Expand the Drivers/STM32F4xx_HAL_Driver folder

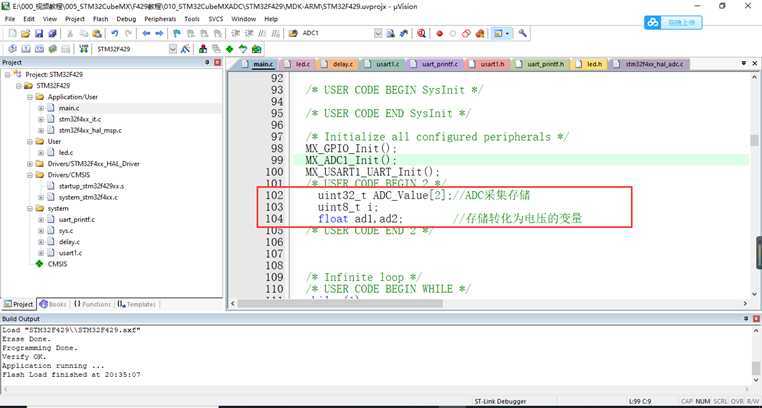(30, 164)
